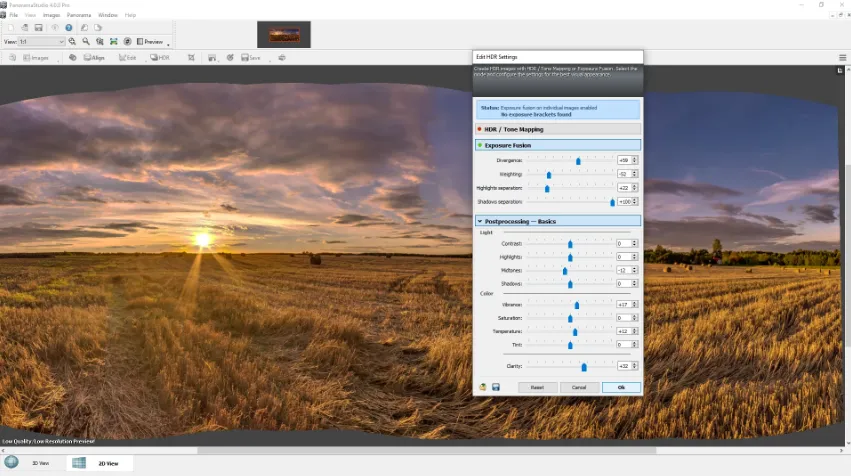Load HDR settings preset icon
Screen dimensions: 851x476
point(482,387)
